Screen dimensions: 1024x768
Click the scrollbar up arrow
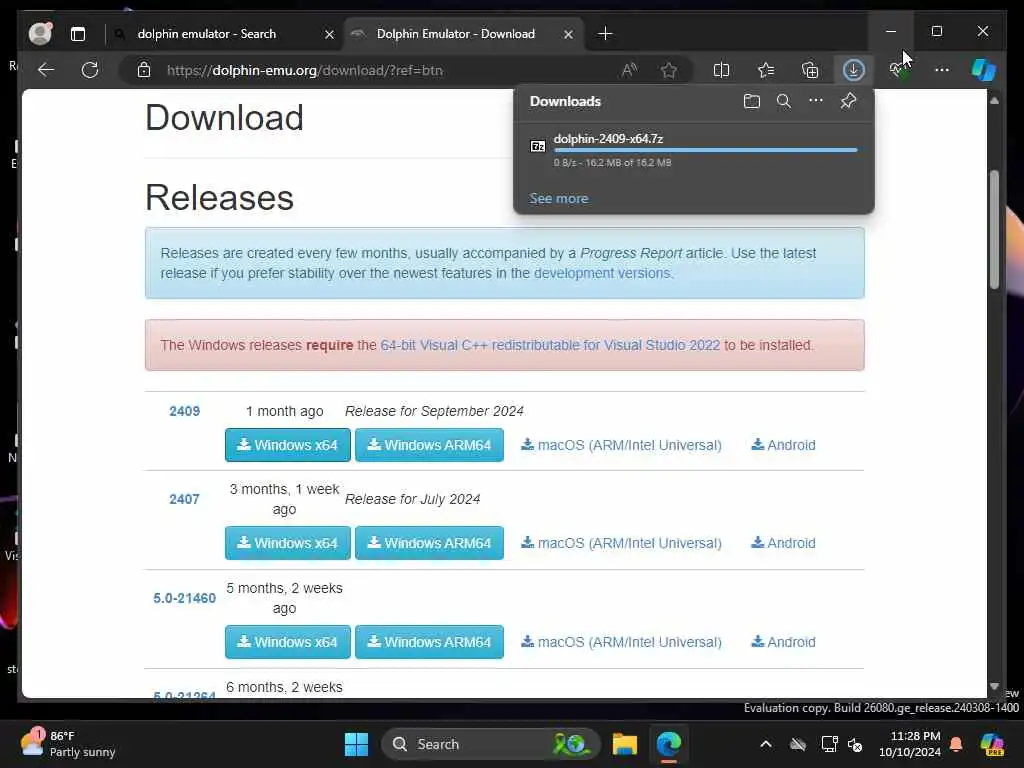994,101
